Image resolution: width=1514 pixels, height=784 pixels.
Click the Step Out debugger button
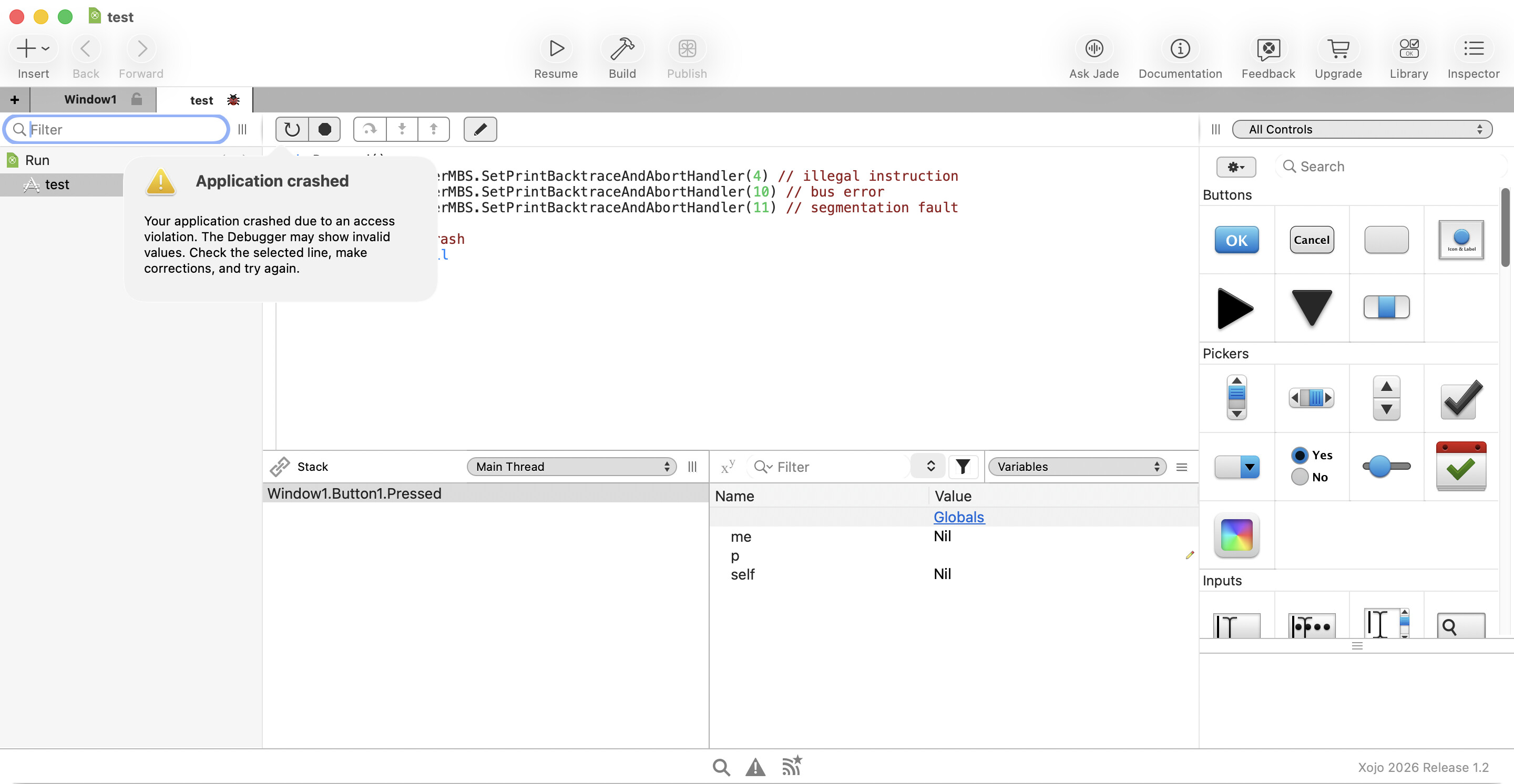(434, 129)
